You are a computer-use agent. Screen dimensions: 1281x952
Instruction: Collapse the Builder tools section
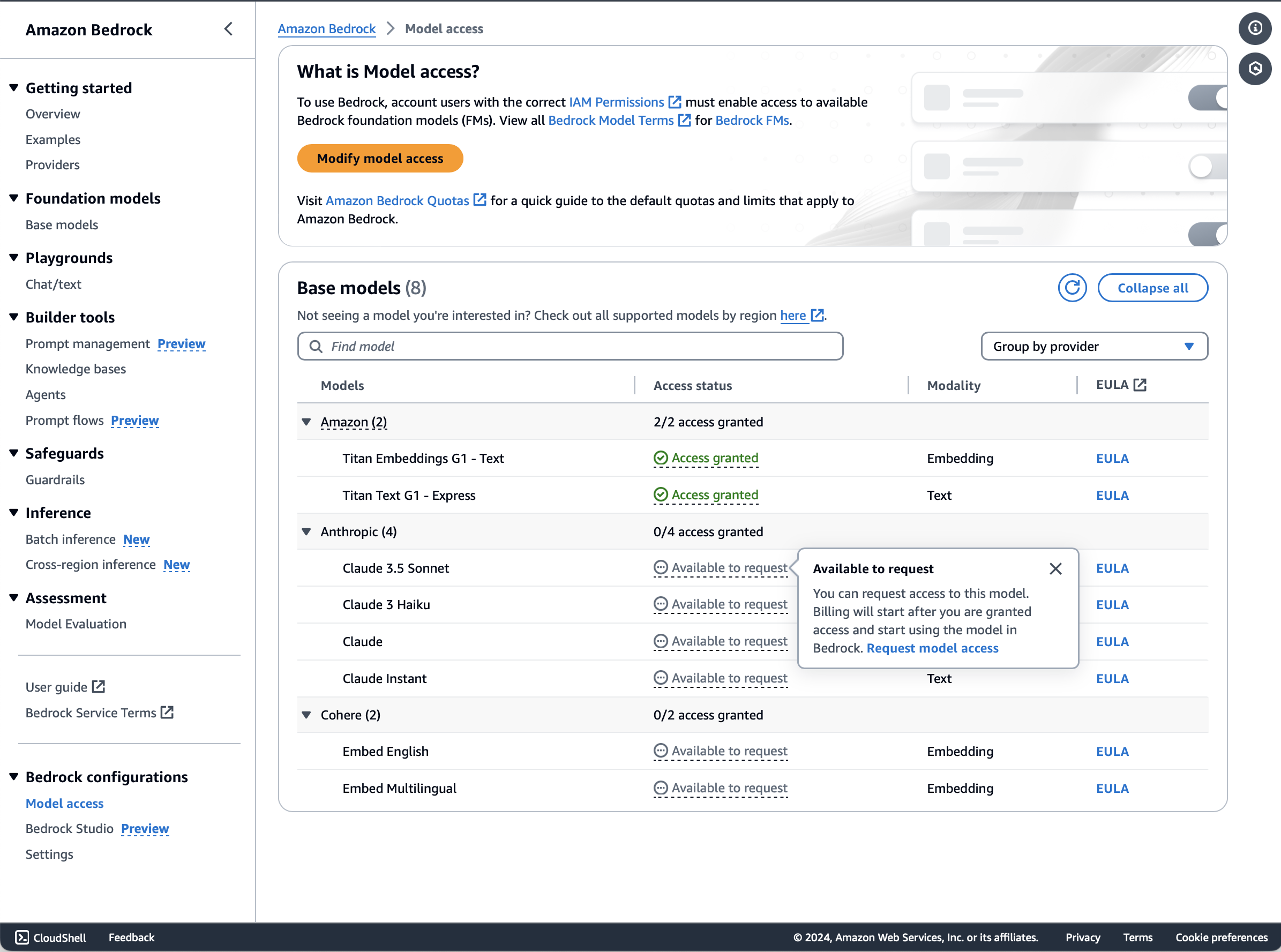click(14, 317)
